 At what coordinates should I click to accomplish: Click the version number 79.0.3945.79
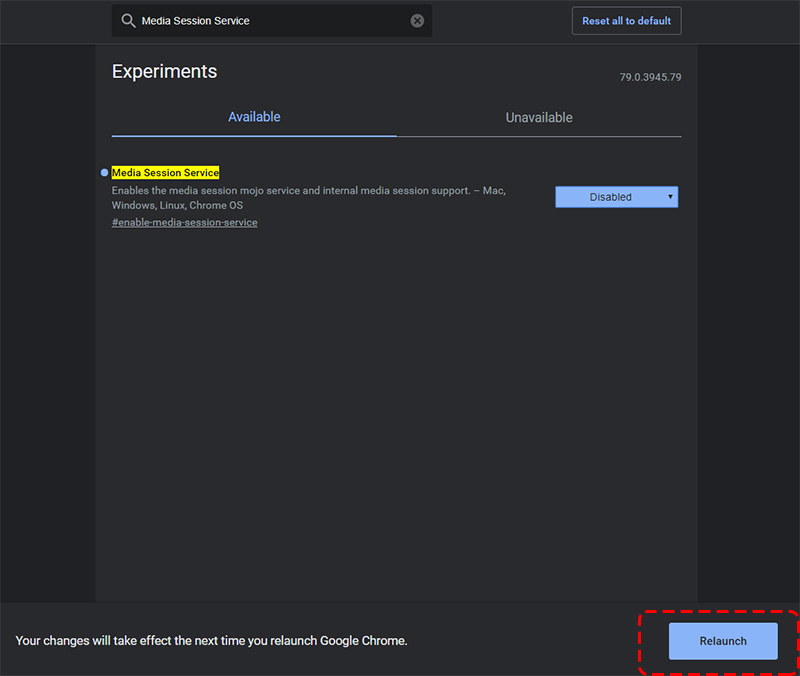650,77
